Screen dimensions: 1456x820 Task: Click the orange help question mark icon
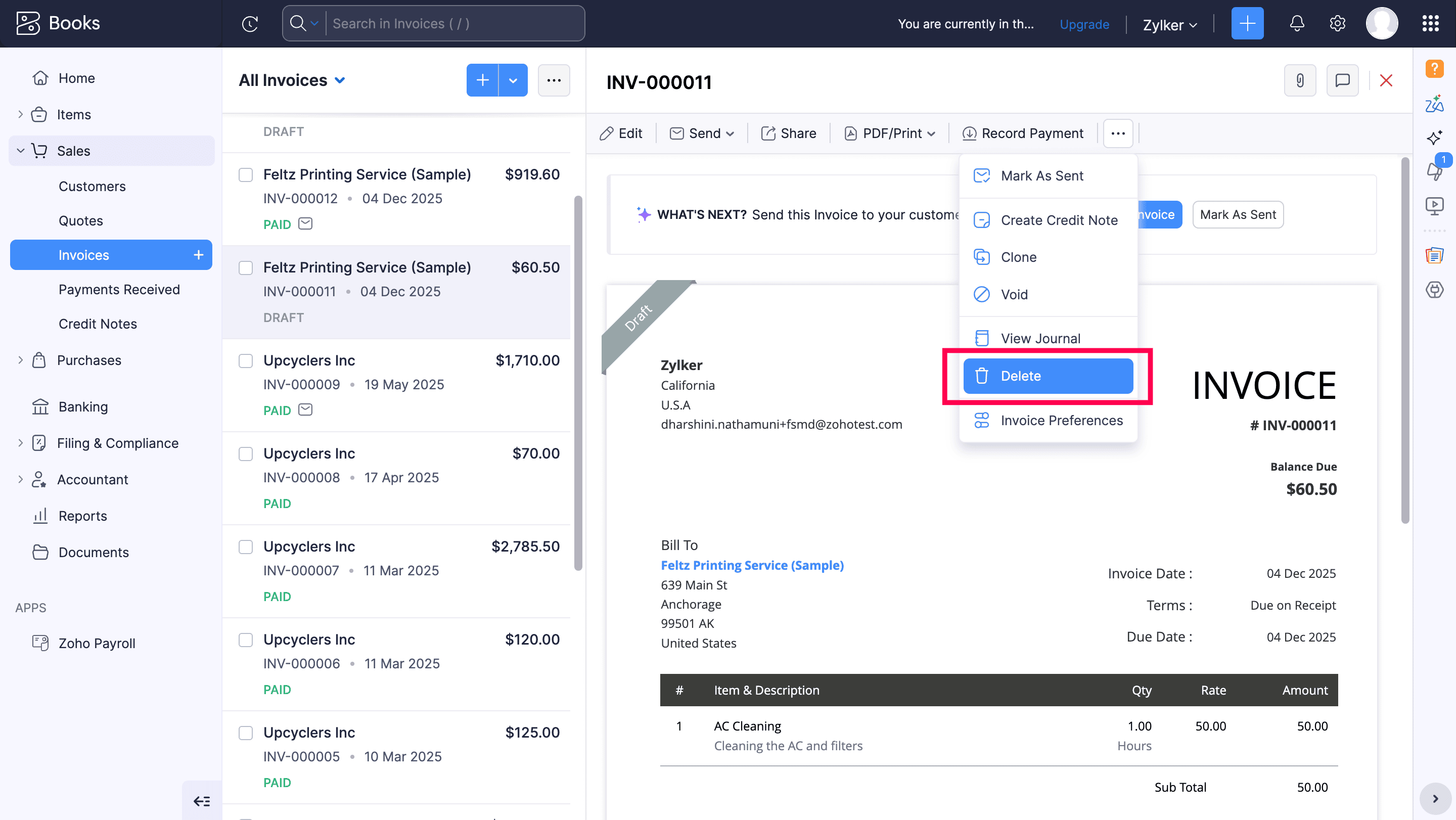click(x=1434, y=69)
